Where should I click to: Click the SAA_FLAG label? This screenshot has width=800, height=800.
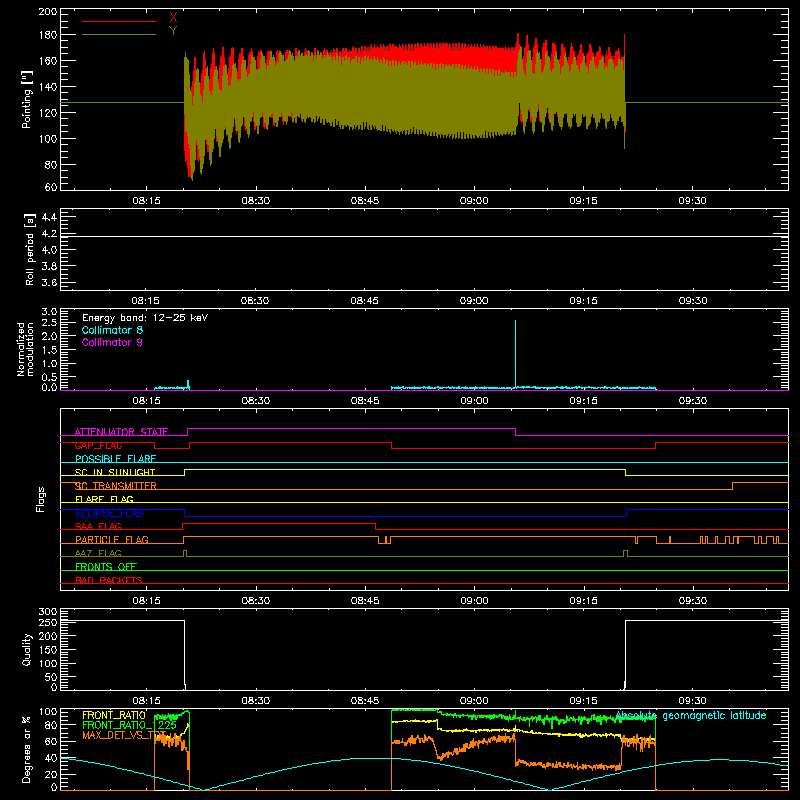tap(98, 526)
